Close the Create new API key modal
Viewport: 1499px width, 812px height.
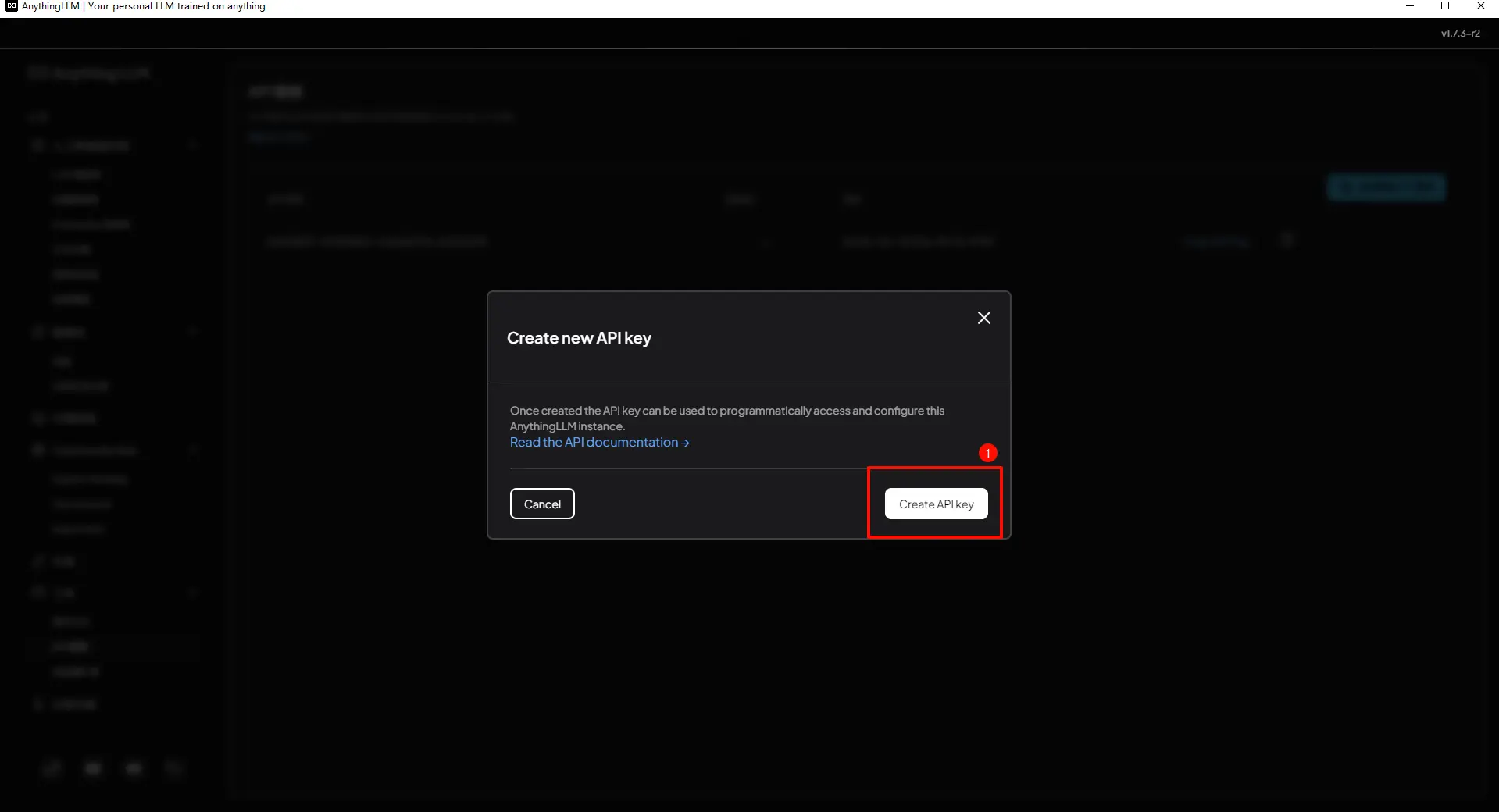(983, 318)
